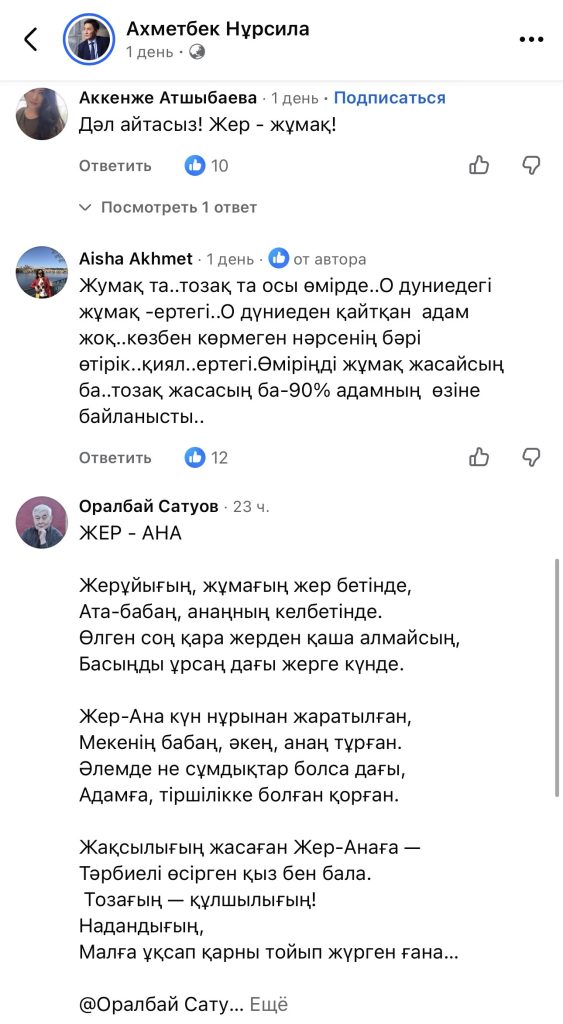The image size is (563, 1024).
Task: Reply to Aisha Akhmet's comment
Action: click(115, 458)
